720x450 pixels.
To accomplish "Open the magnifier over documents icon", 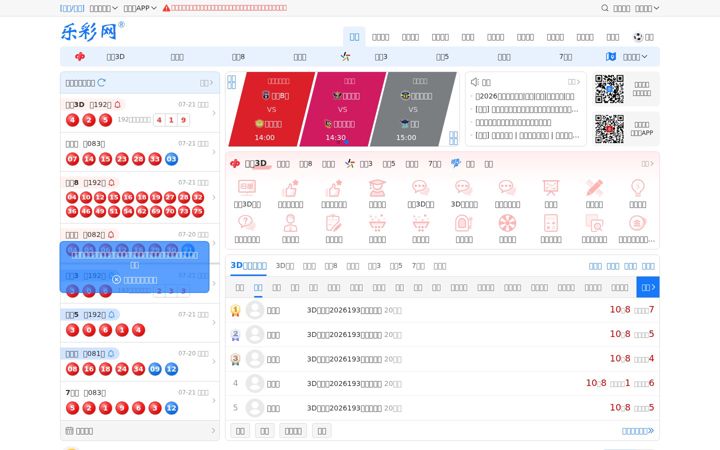I will tap(594, 223).
